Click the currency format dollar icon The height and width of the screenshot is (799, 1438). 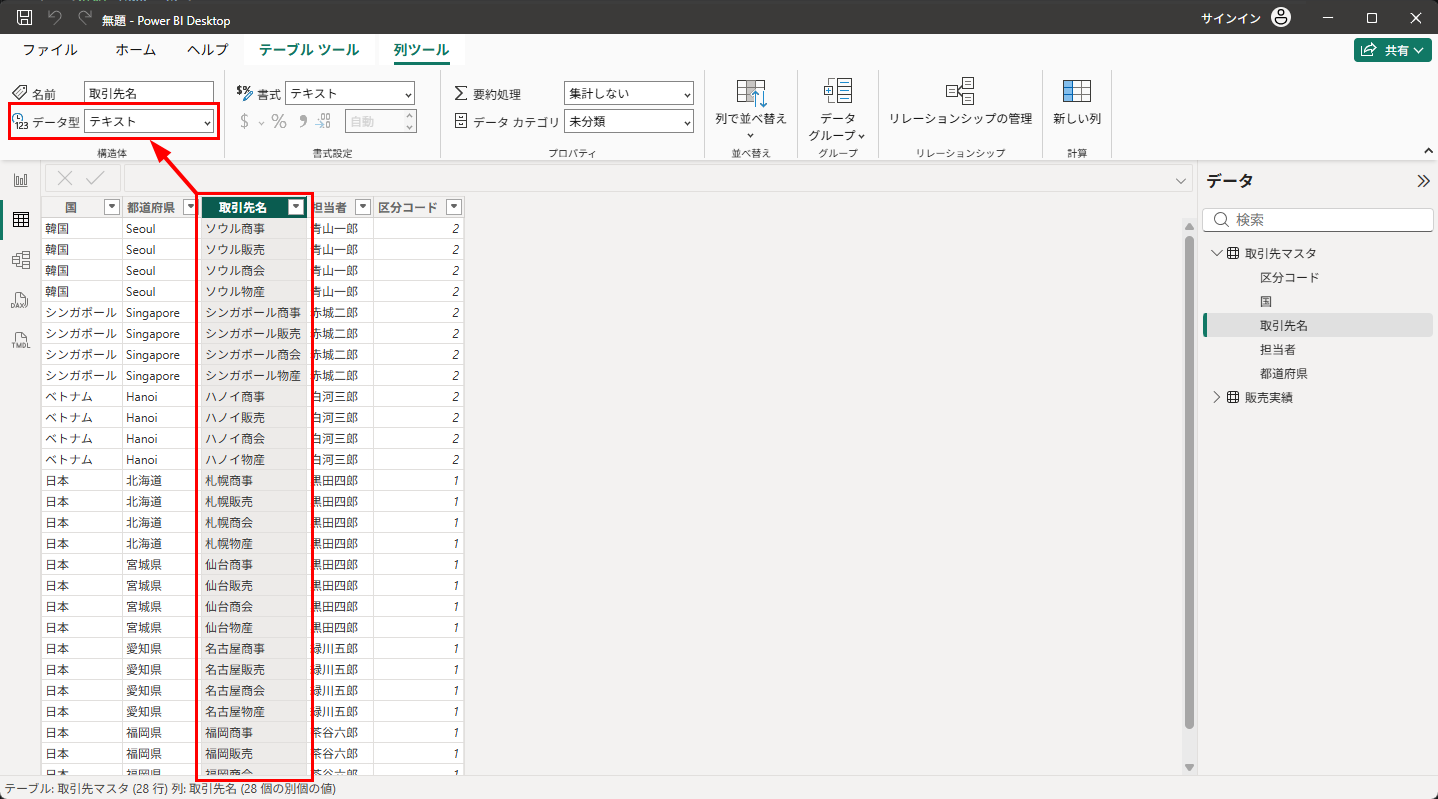[x=245, y=121]
